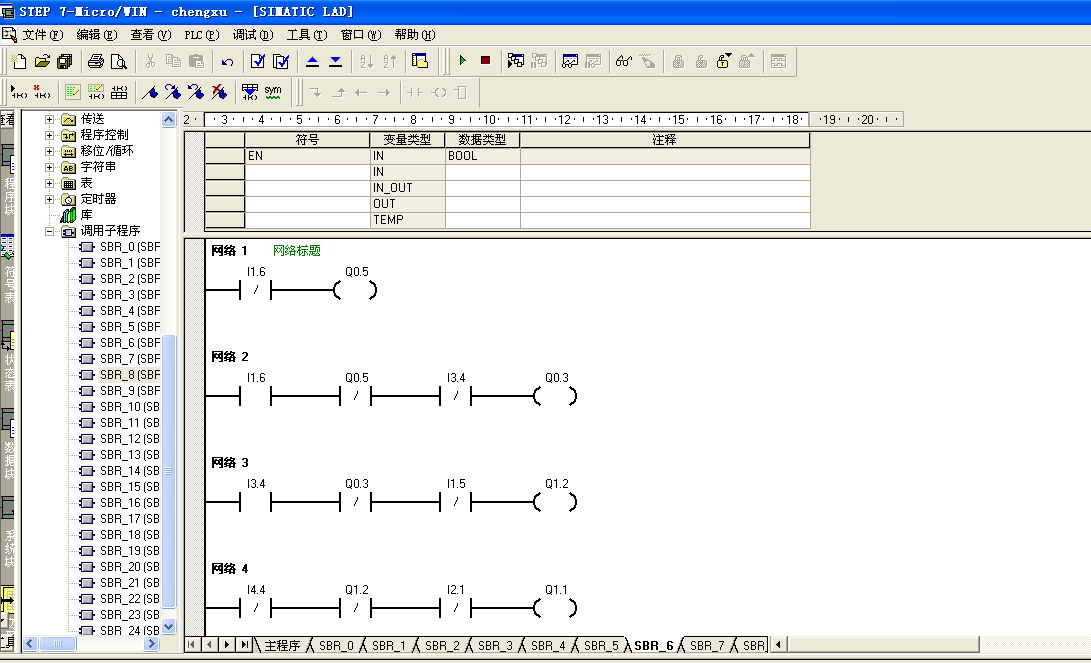Open the 窗口(W) menu
Image resolution: width=1091 pixels, height=663 pixels.
tap(361, 35)
